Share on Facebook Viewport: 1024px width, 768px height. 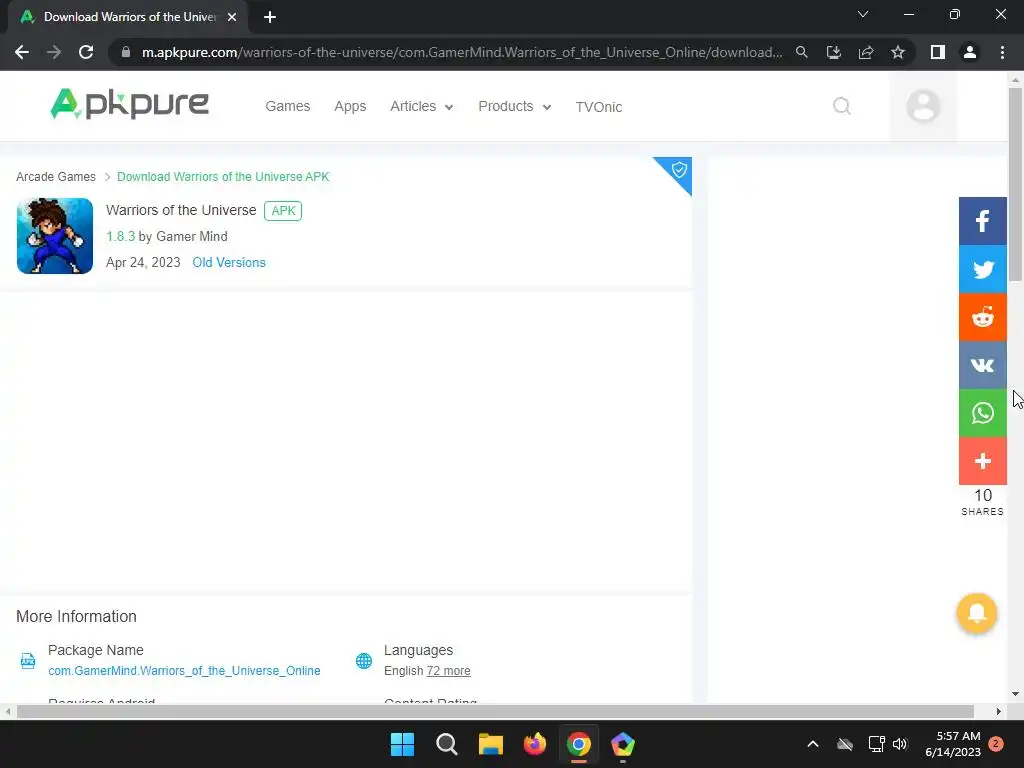point(982,221)
